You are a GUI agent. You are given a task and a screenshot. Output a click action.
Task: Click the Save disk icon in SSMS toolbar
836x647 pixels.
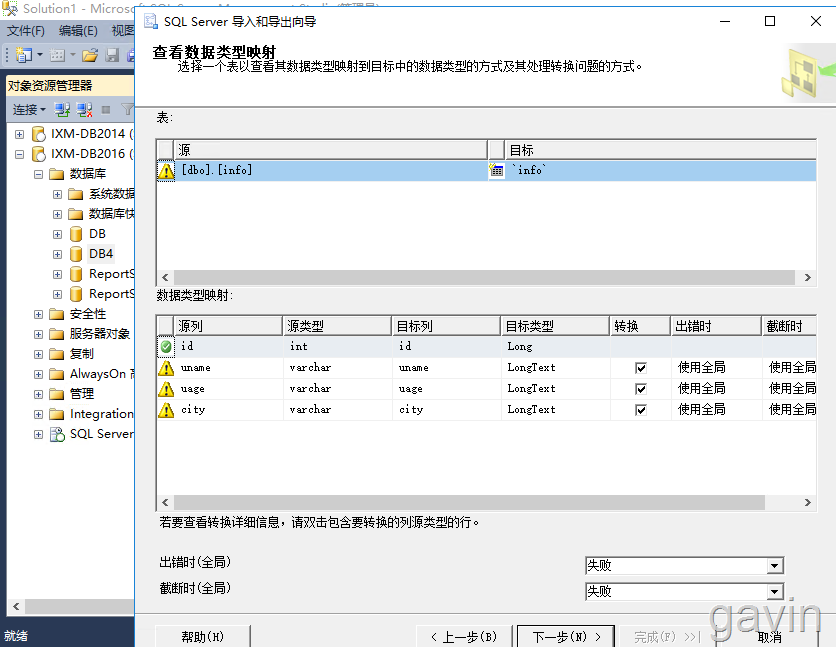click(112, 54)
